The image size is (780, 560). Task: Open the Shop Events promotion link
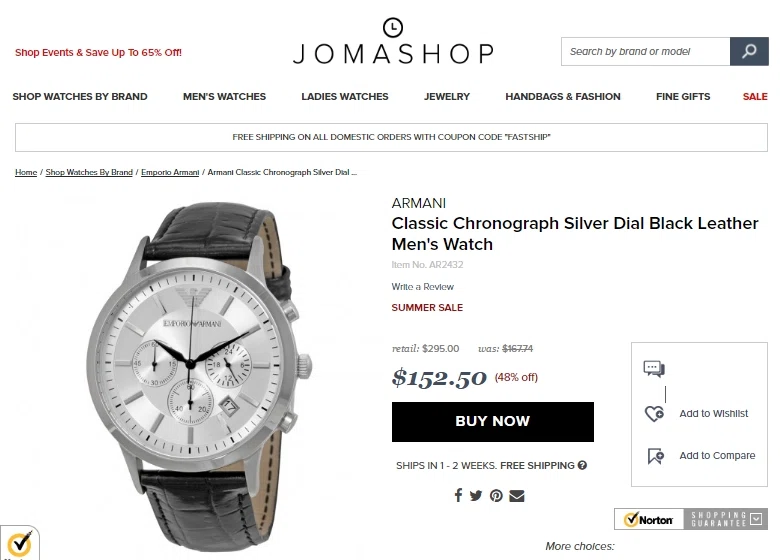pos(98,52)
